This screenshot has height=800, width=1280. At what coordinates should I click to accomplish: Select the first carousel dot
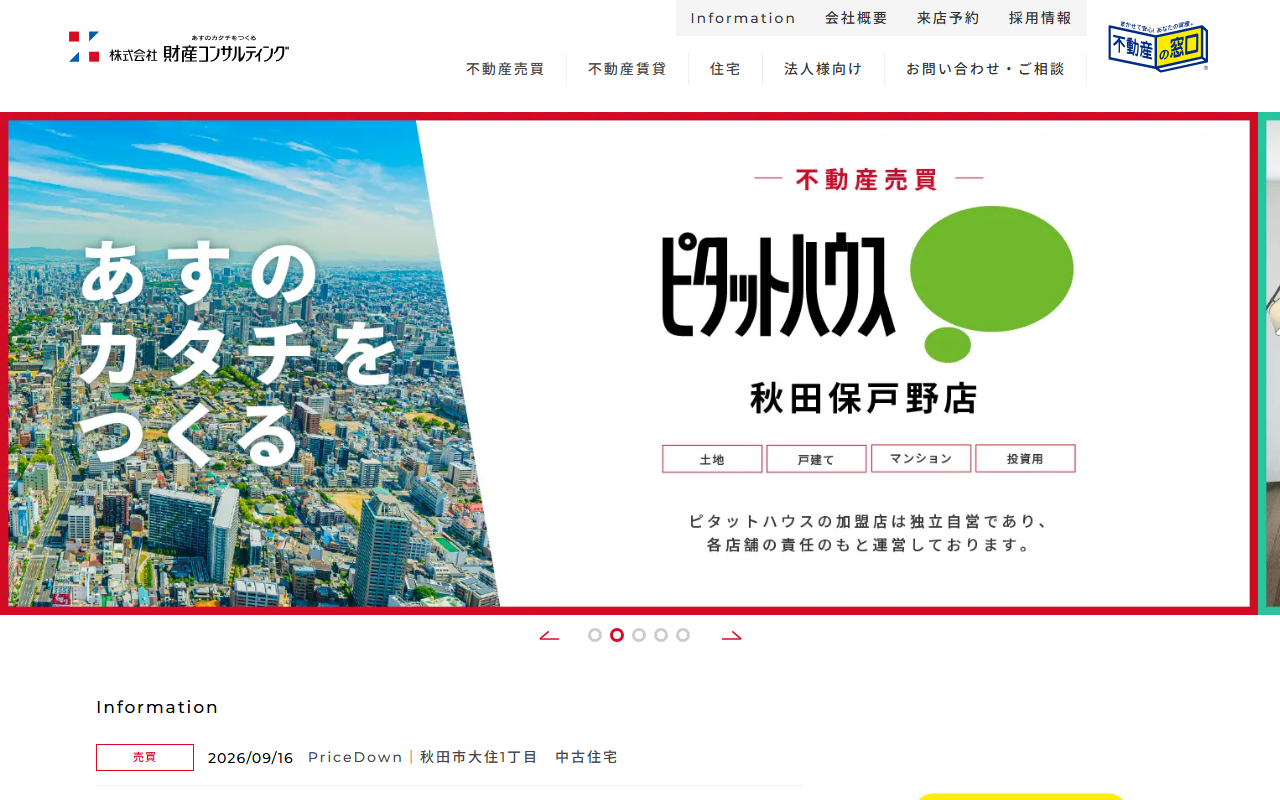pos(595,635)
